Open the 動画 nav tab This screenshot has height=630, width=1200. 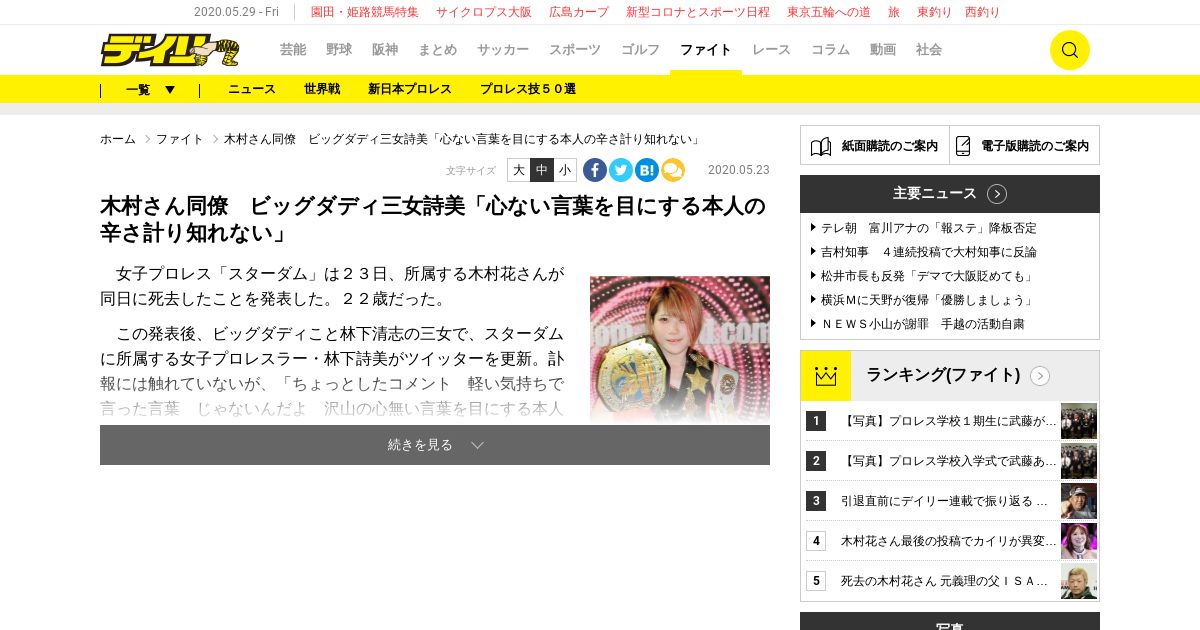coord(883,50)
